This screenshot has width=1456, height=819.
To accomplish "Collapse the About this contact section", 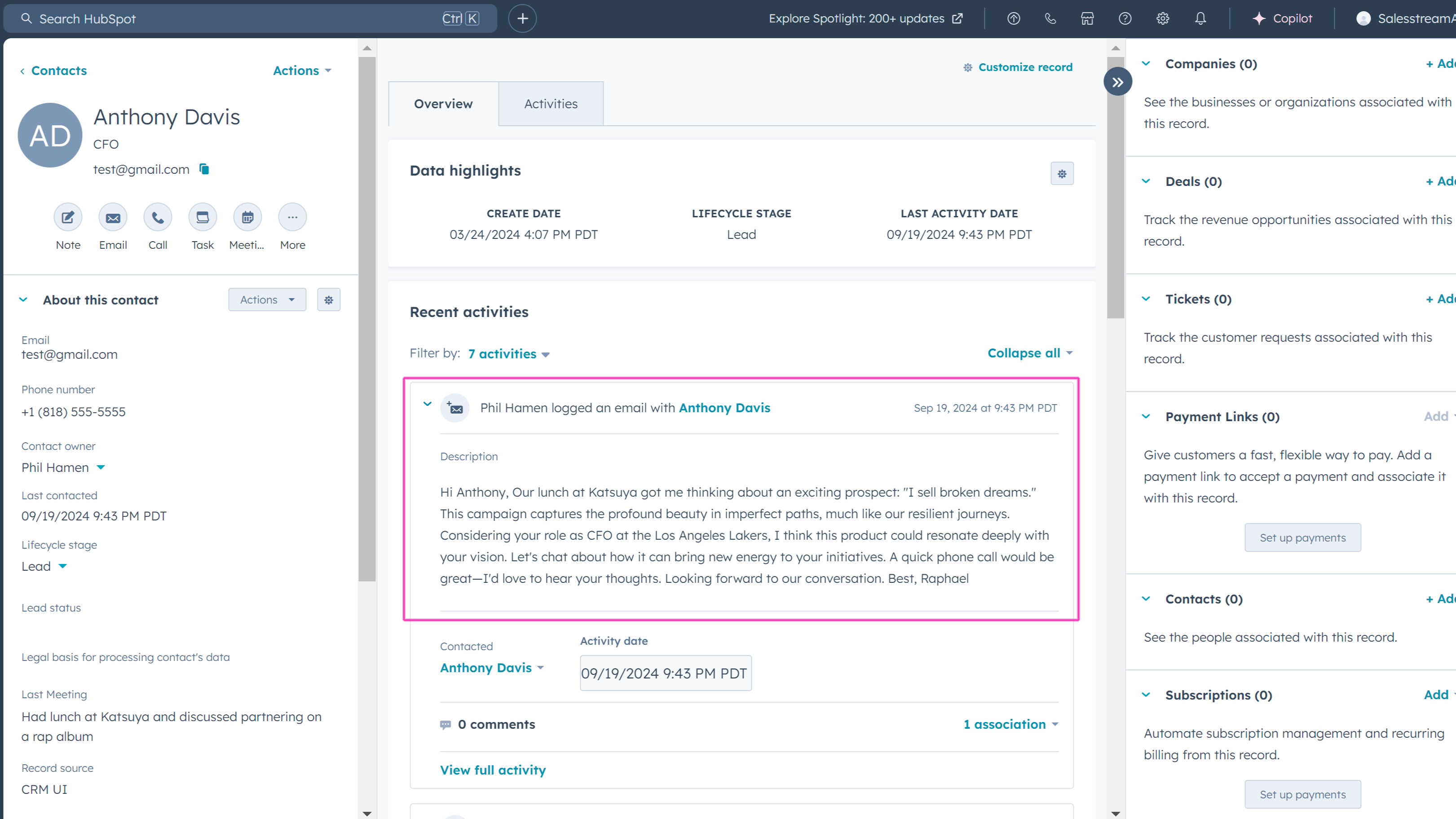I will tap(23, 299).
